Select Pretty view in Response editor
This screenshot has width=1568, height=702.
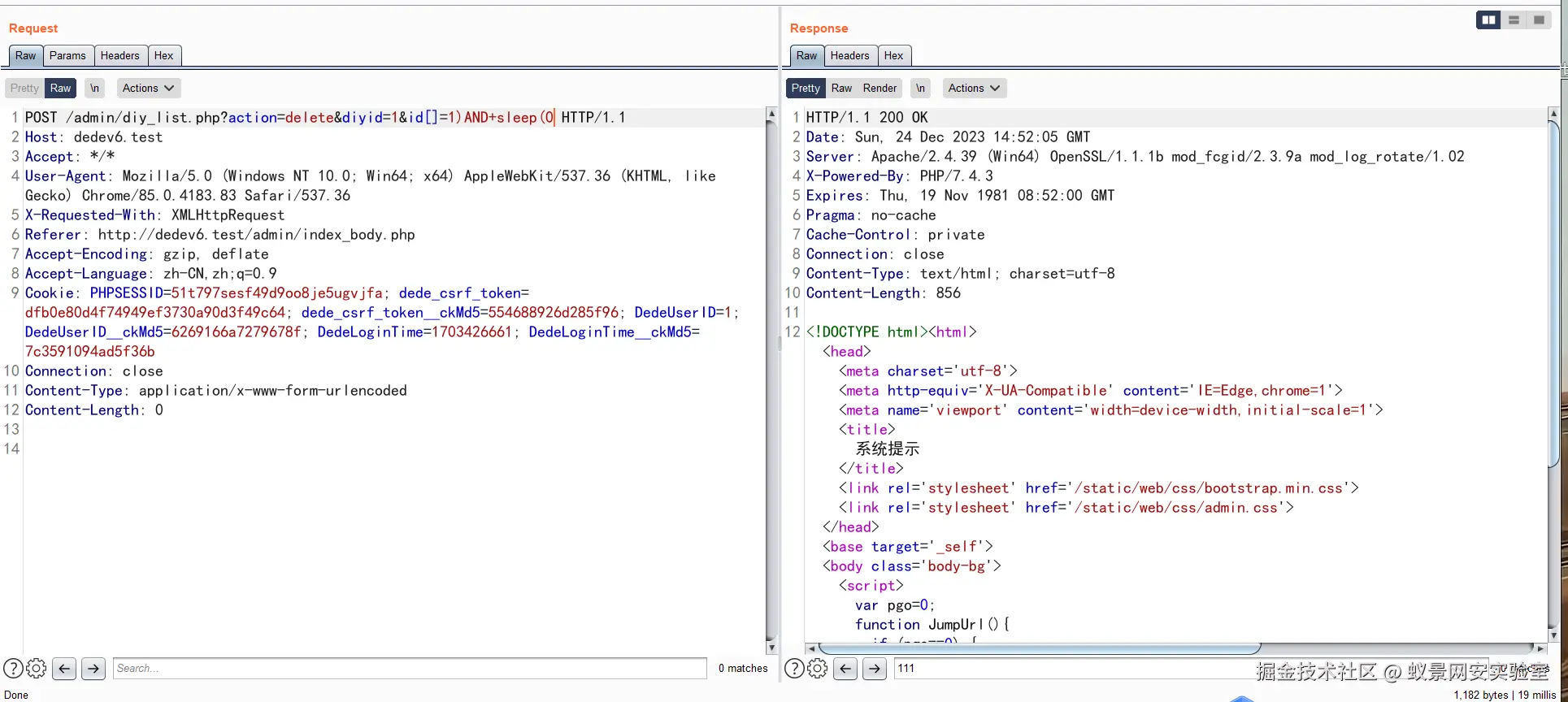click(806, 88)
